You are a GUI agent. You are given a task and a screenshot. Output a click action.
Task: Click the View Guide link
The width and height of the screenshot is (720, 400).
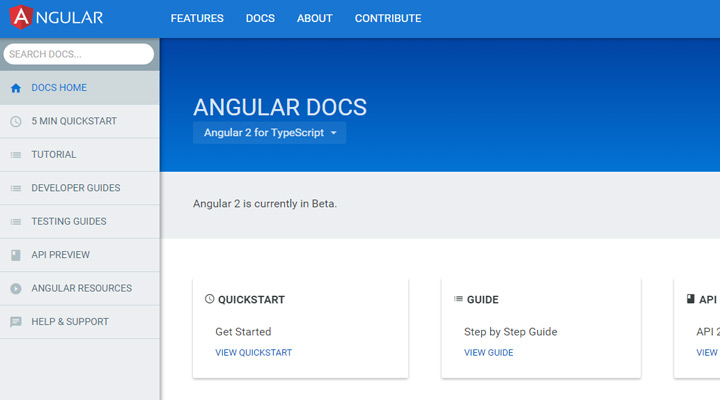(489, 353)
